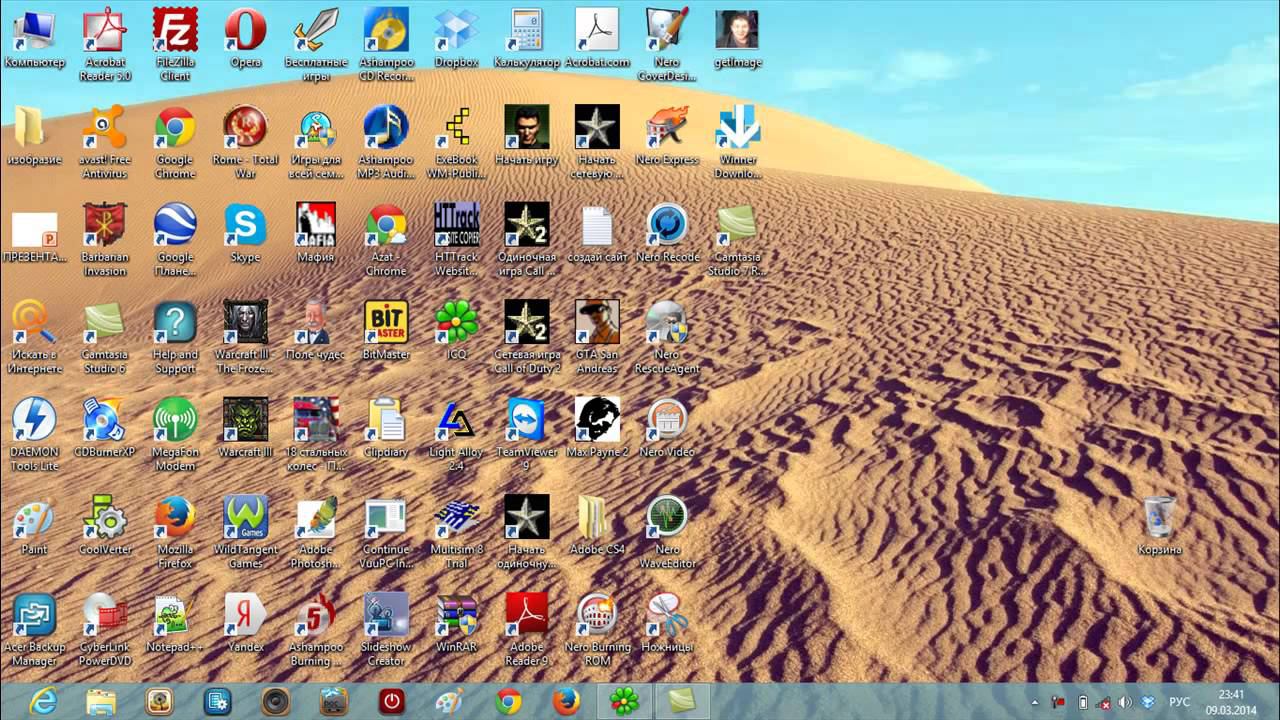The height and width of the screenshot is (720, 1280).
Task: Click Chrome icon in taskbar
Action: pos(508,702)
